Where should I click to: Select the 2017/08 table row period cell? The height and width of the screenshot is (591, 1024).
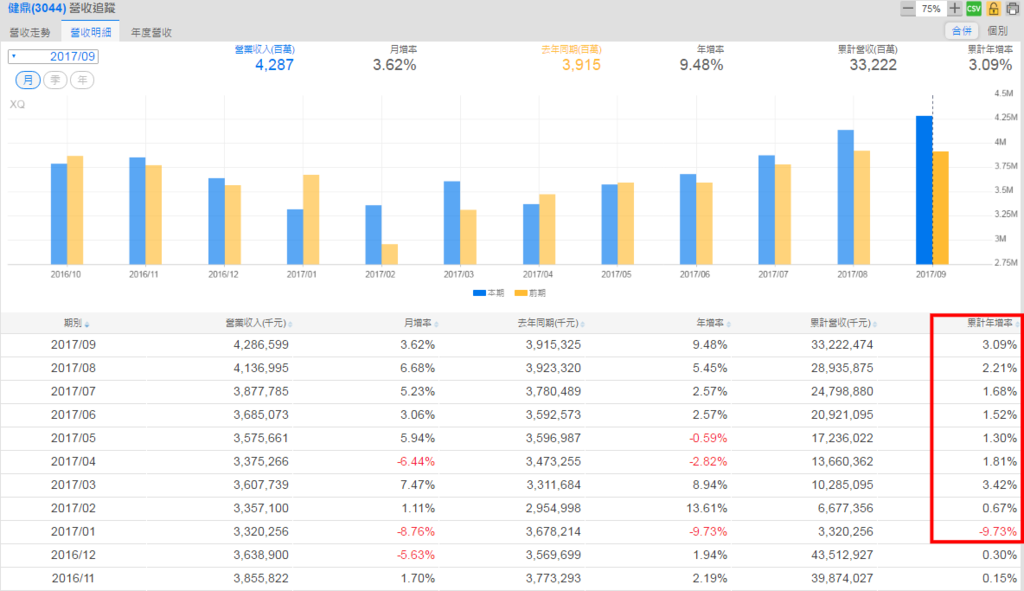pyautogui.click(x=73, y=368)
